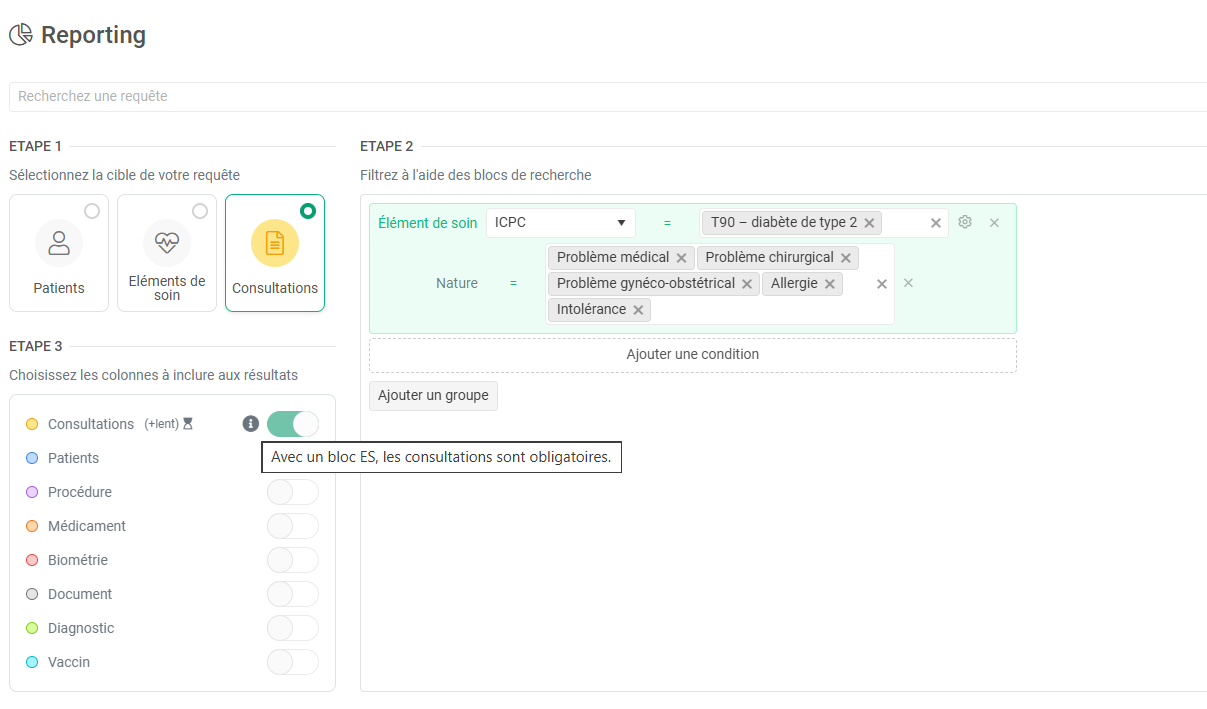Remove the T90 diabète de type 2 tag
This screenshot has height=709, width=1207.
pyautogui.click(x=869, y=223)
